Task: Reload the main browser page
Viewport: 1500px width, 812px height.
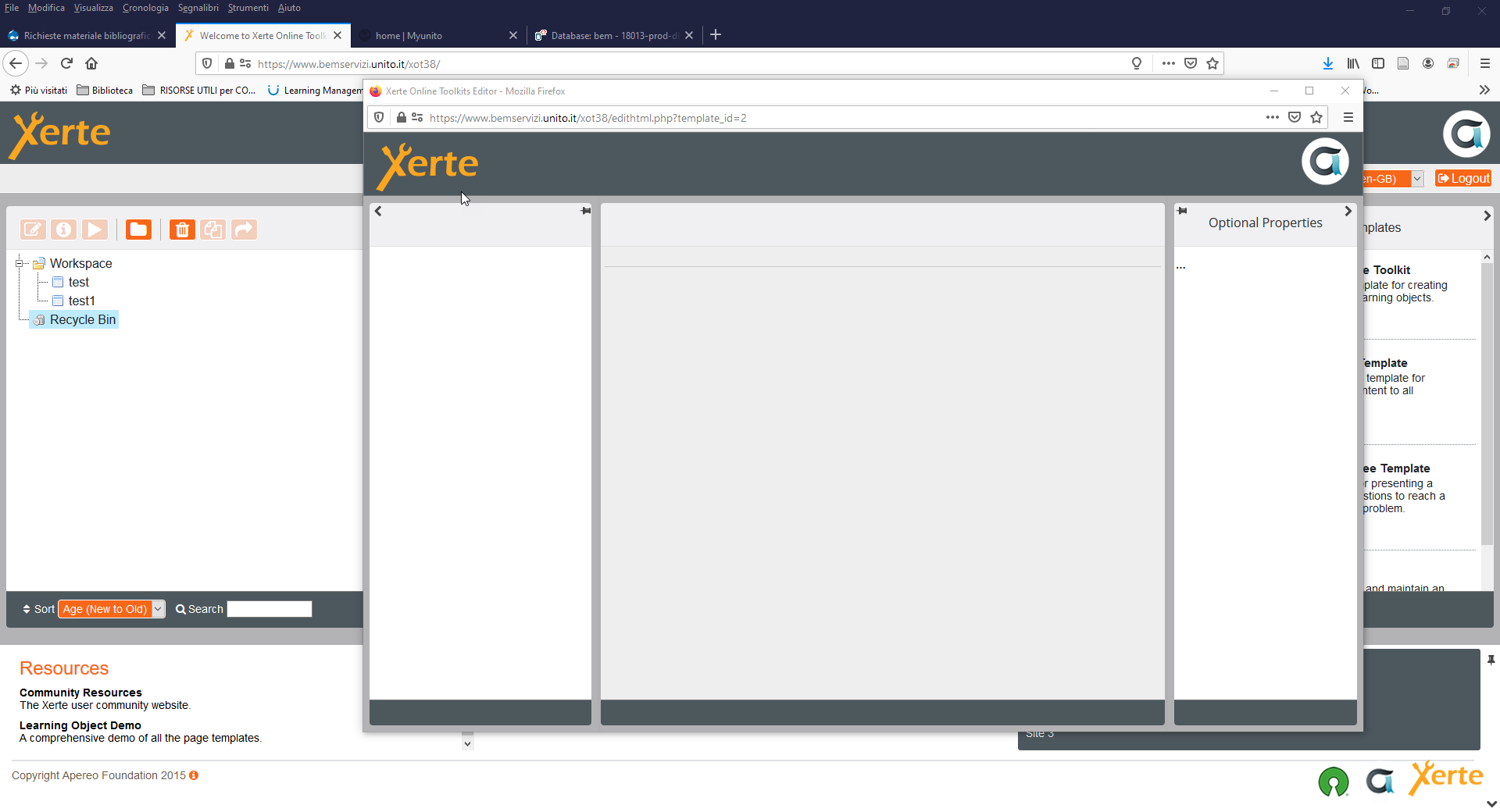Action: [66, 63]
